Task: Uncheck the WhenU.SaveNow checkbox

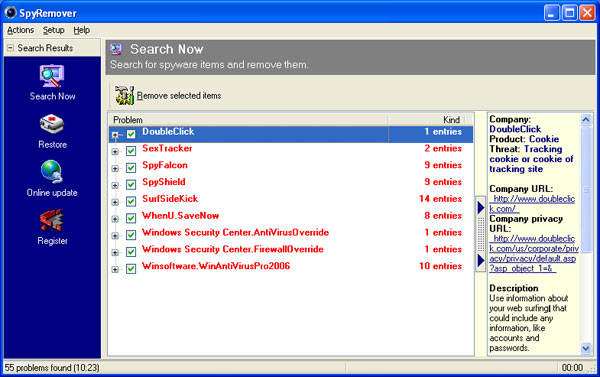Action: tap(131, 218)
